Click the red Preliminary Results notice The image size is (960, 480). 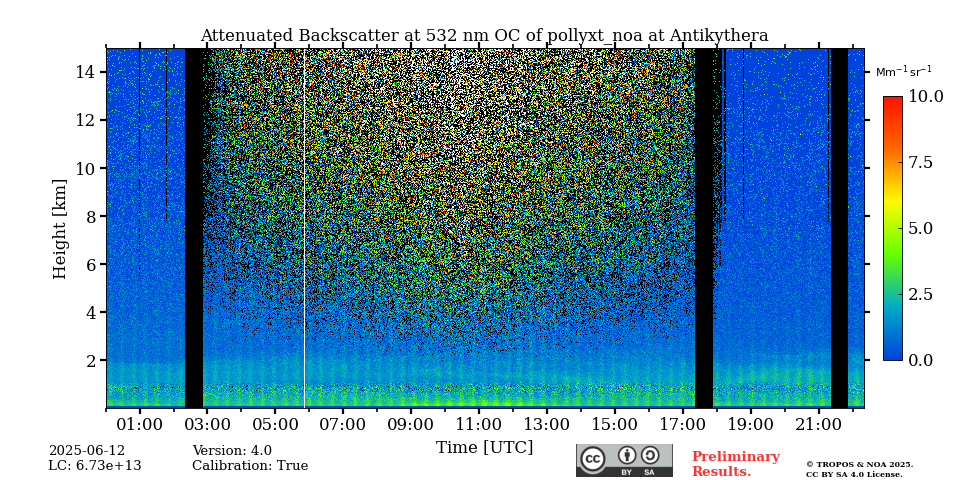pos(736,464)
